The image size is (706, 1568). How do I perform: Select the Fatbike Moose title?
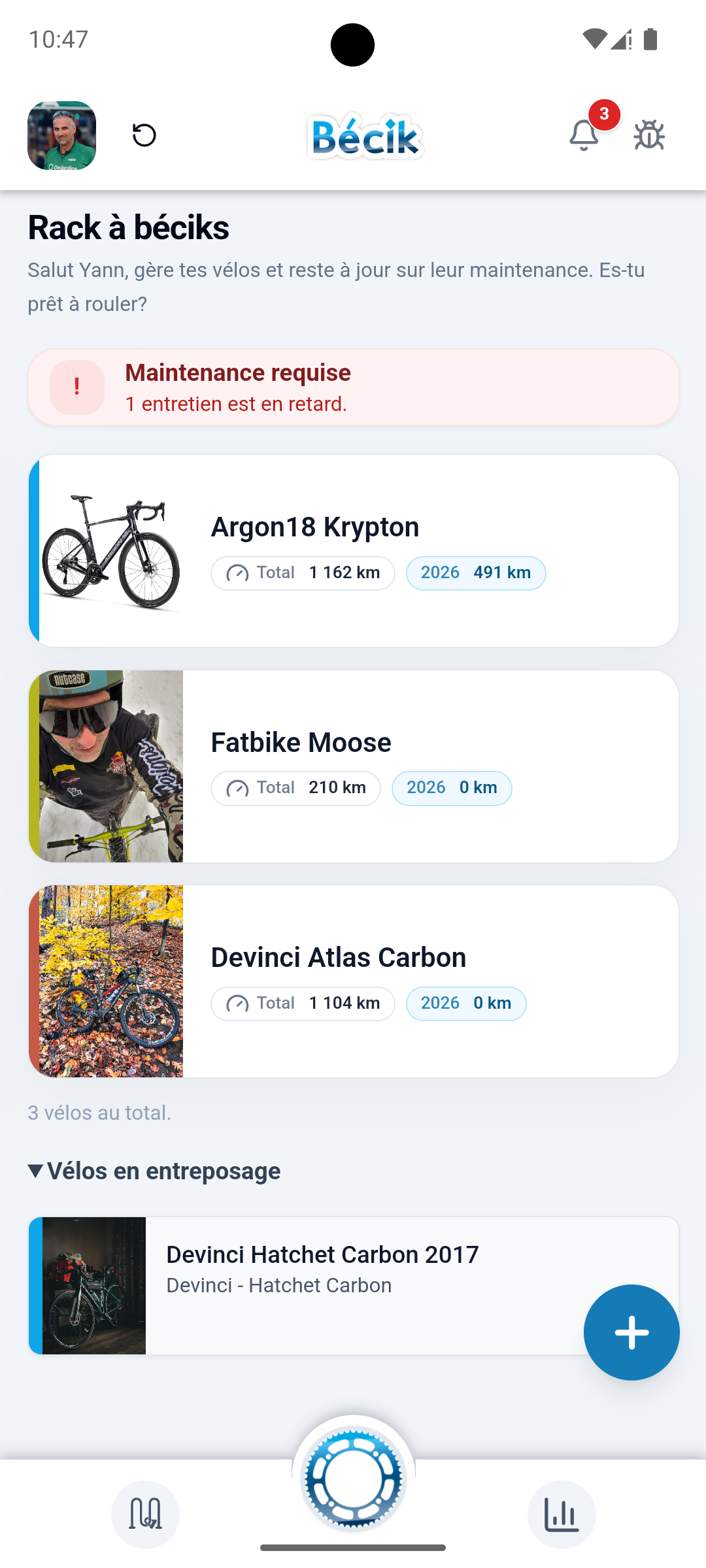tap(301, 743)
